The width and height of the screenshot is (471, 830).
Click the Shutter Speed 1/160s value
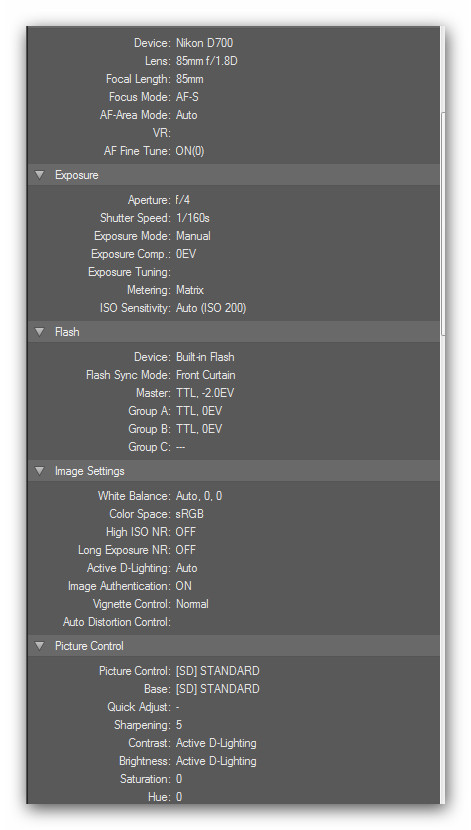[x=193, y=218]
